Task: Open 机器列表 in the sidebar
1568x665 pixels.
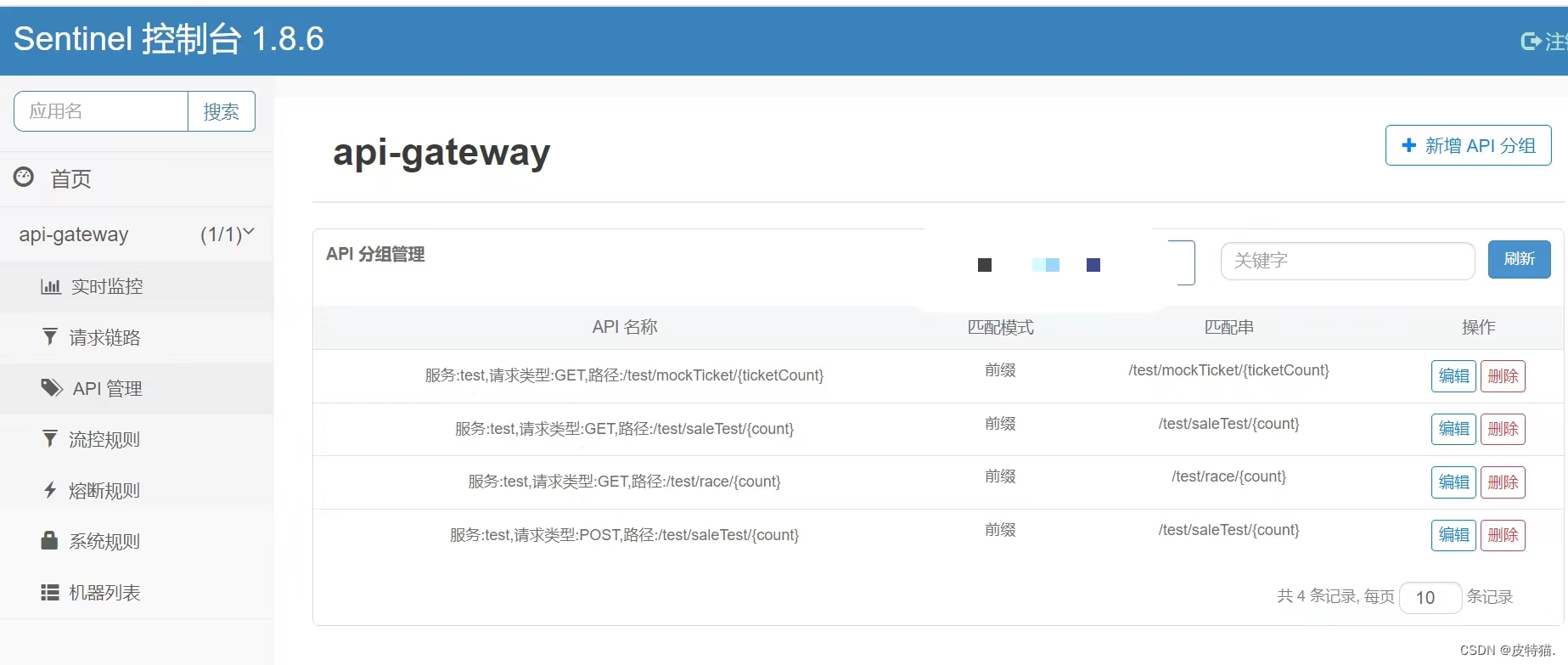Action: pyautogui.click(x=137, y=592)
